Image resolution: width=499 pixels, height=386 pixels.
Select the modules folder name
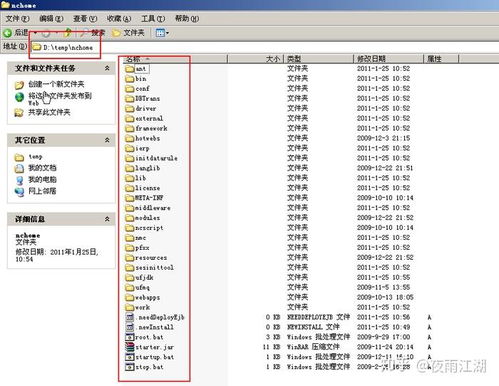click(147, 218)
